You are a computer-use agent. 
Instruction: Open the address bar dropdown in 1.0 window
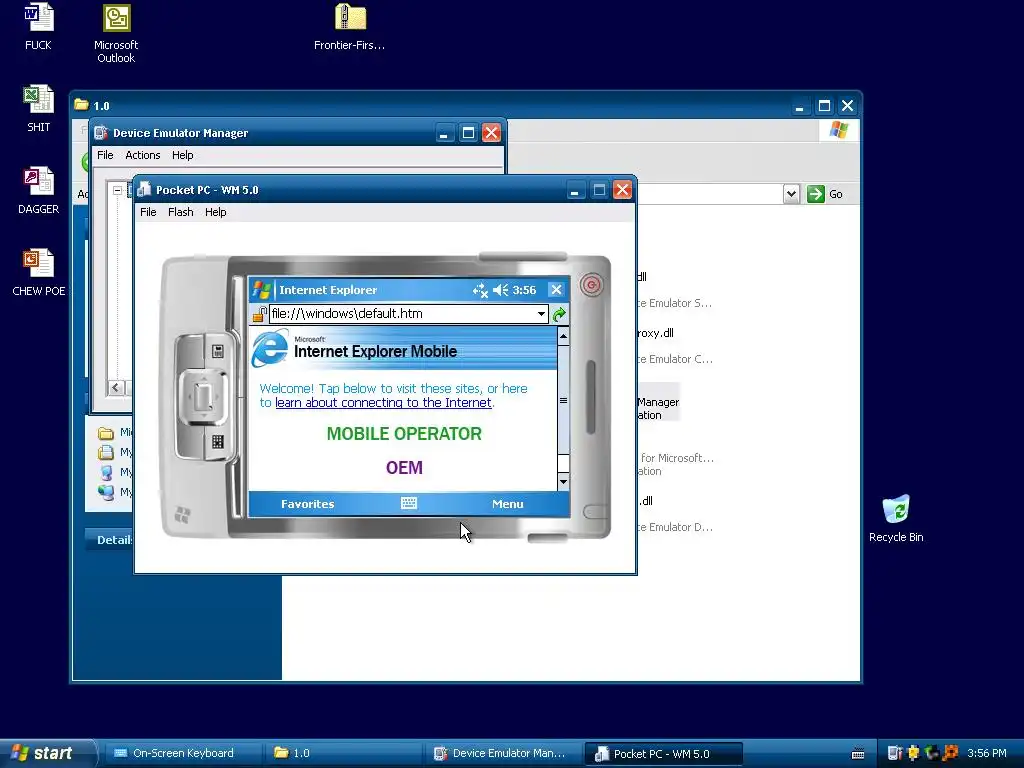click(x=791, y=194)
